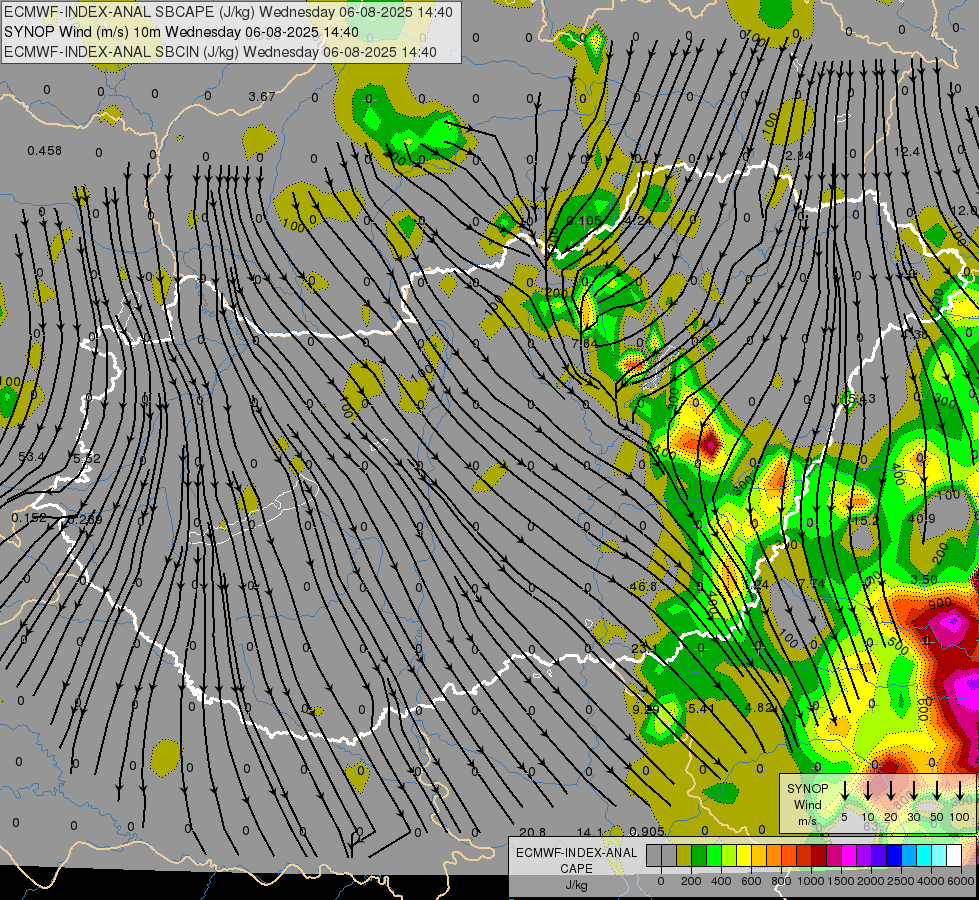Click the map value 5.43
979x900 pixels.
pos(862,398)
